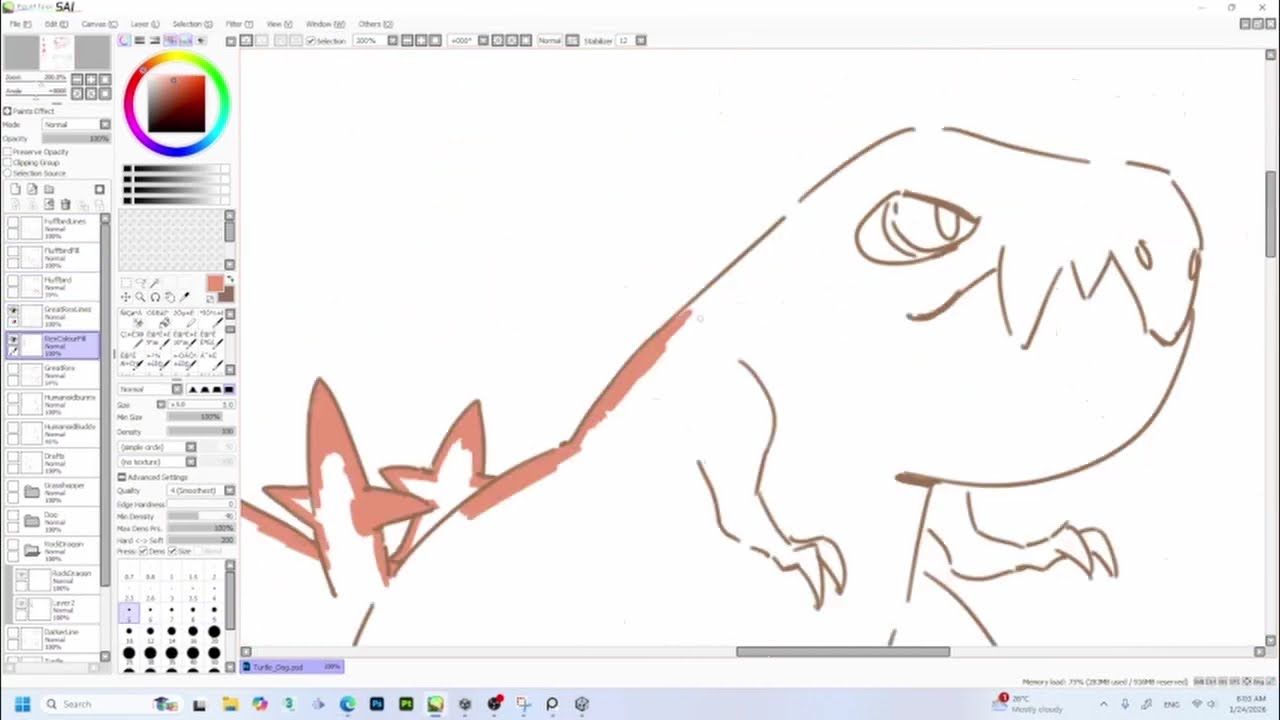
Task: Open File Explorer from the taskbar
Action: click(230, 704)
